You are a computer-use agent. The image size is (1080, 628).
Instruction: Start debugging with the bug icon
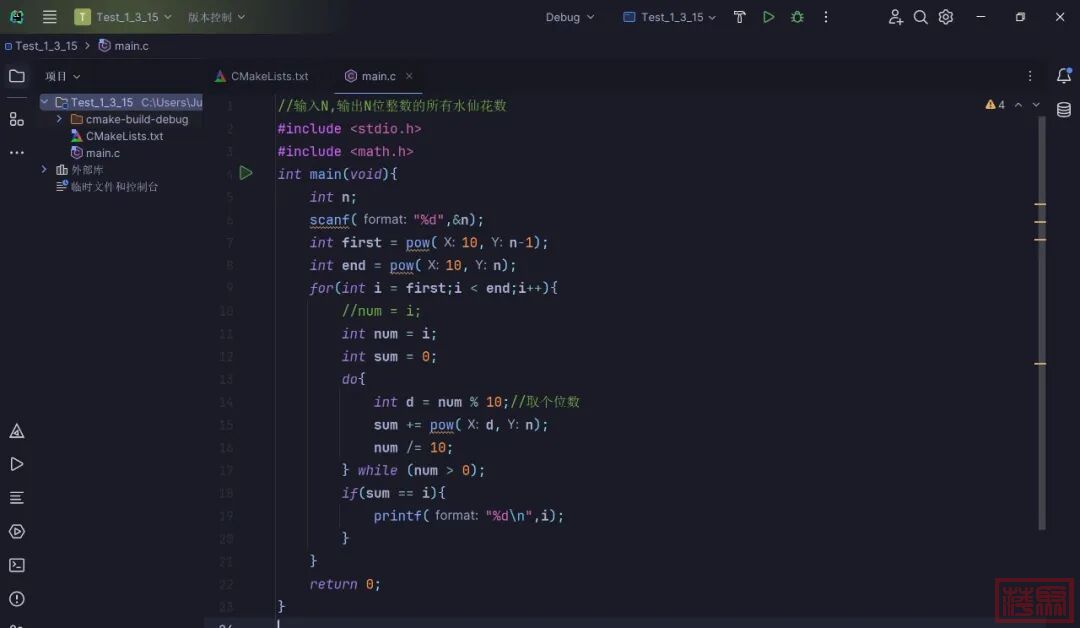click(x=797, y=17)
